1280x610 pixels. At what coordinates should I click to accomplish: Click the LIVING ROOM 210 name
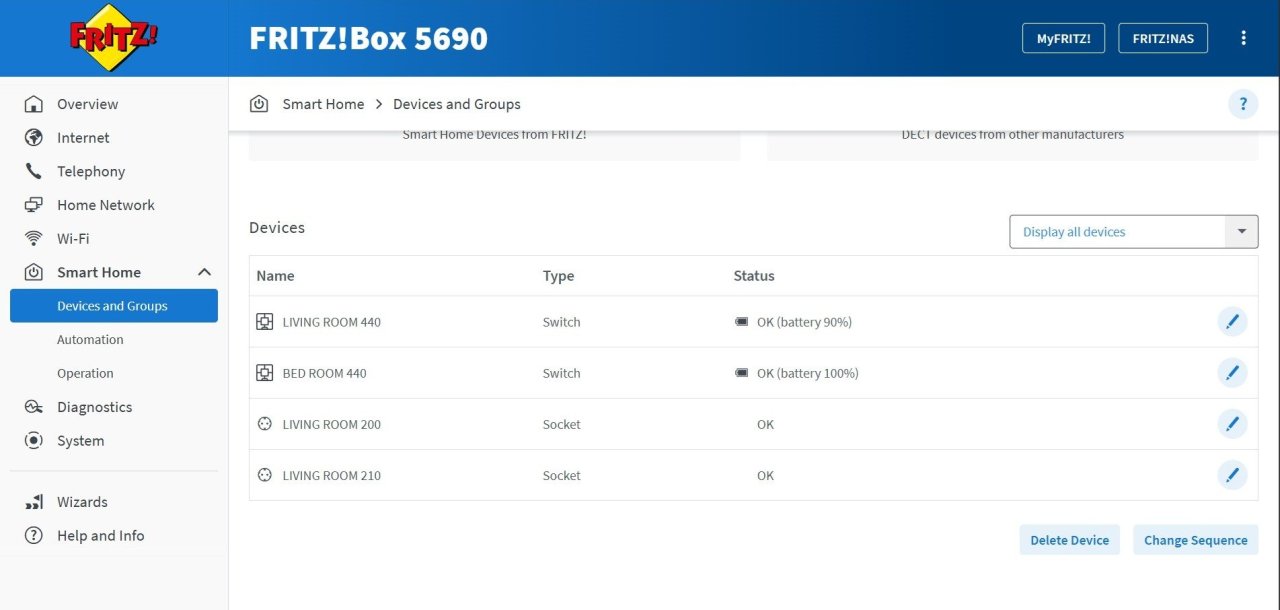click(332, 475)
